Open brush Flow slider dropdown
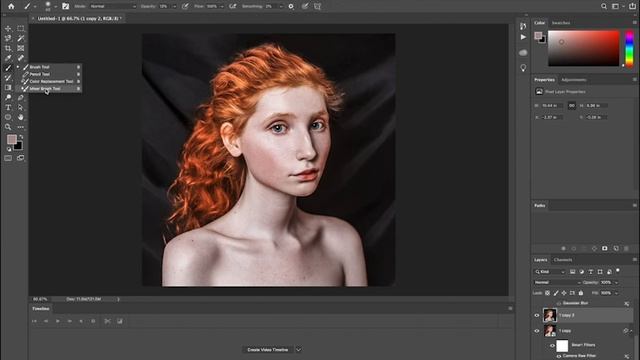The width and height of the screenshot is (640, 360). pyautogui.click(x=222, y=7)
